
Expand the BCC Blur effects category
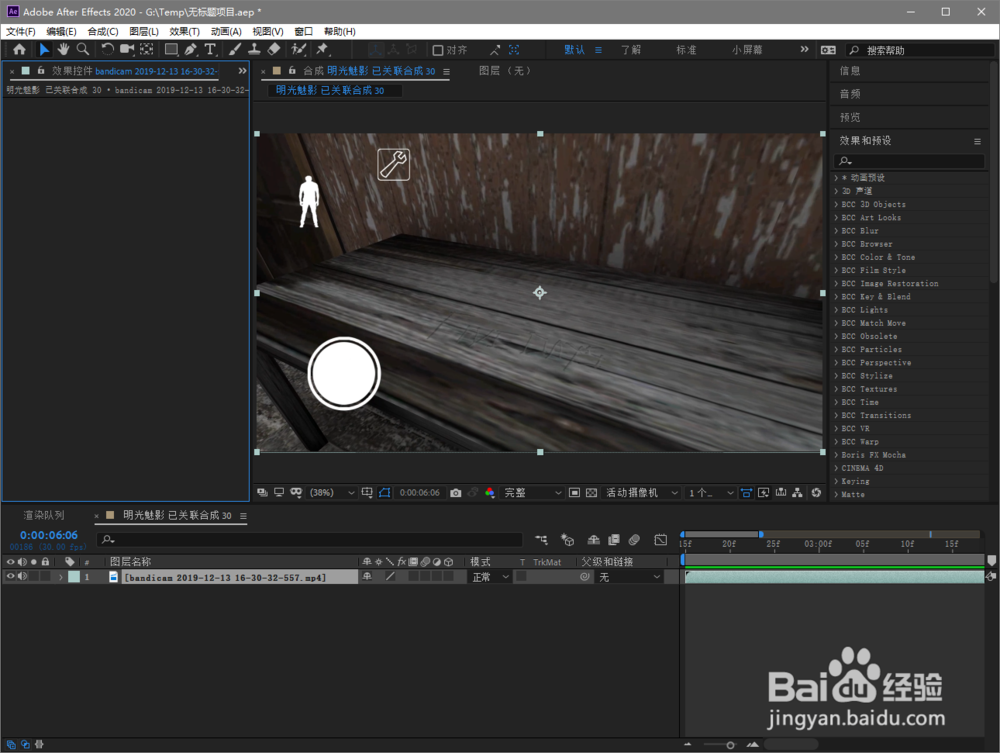pos(836,231)
